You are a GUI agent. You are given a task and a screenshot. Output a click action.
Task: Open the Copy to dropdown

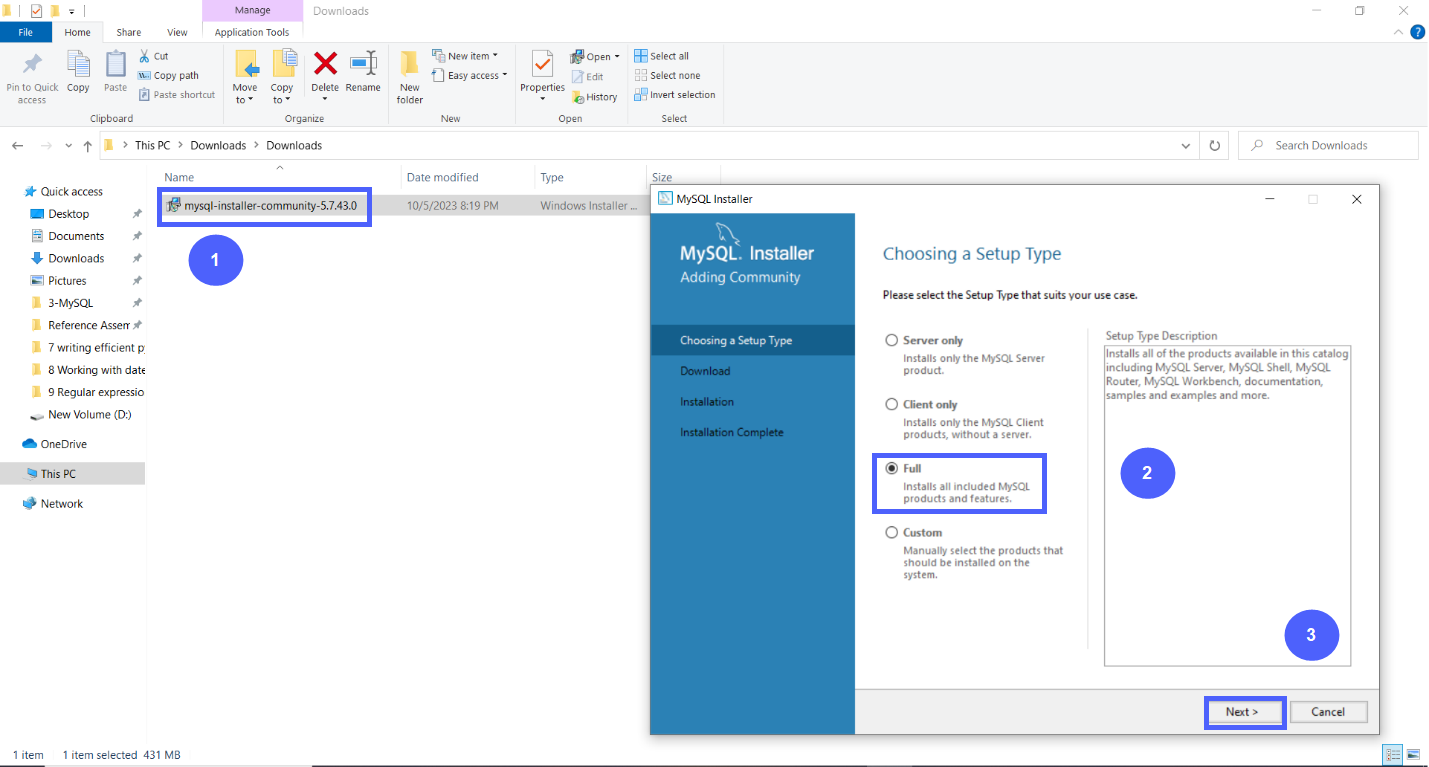[282, 94]
